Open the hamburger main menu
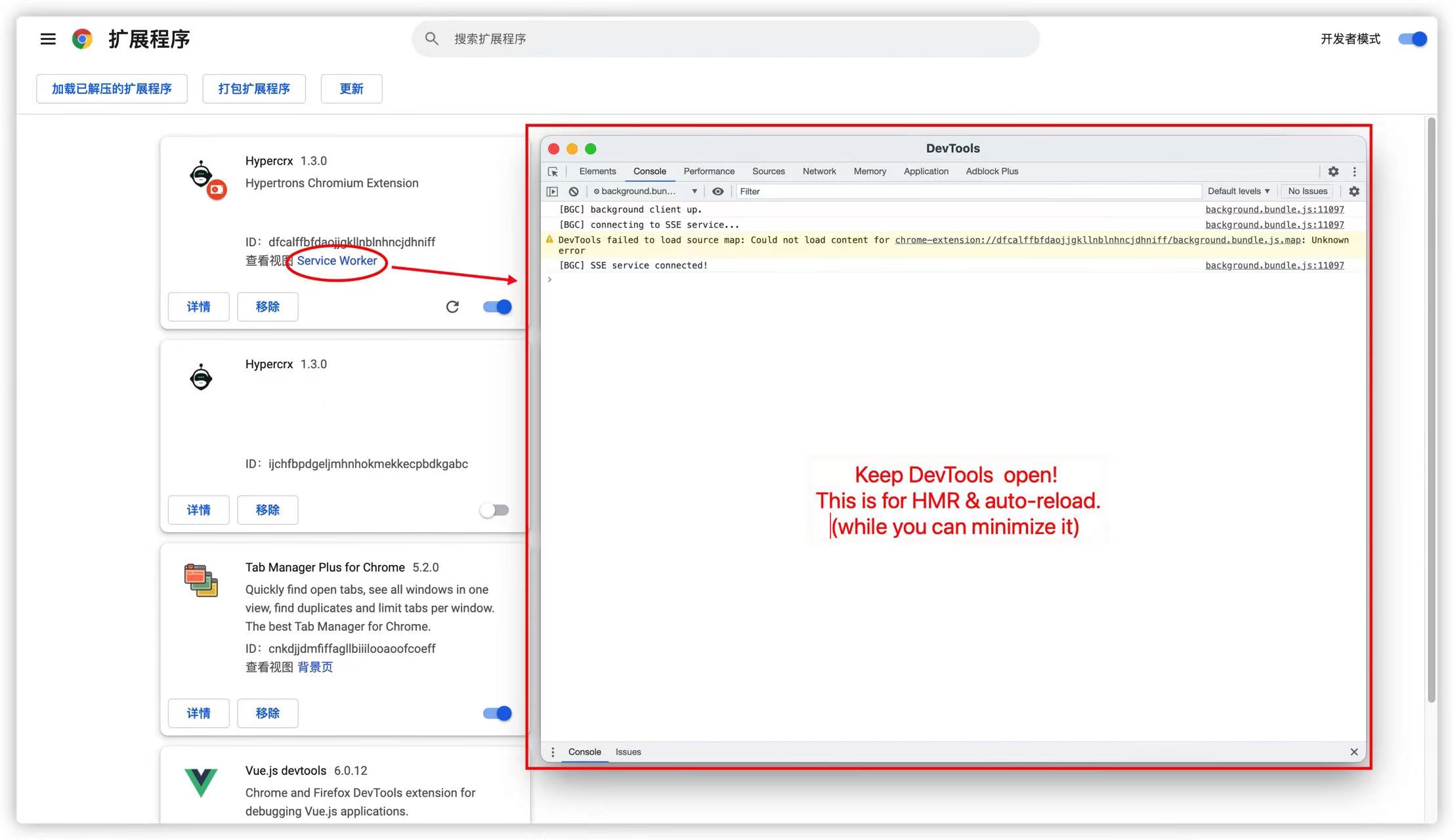 click(48, 39)
